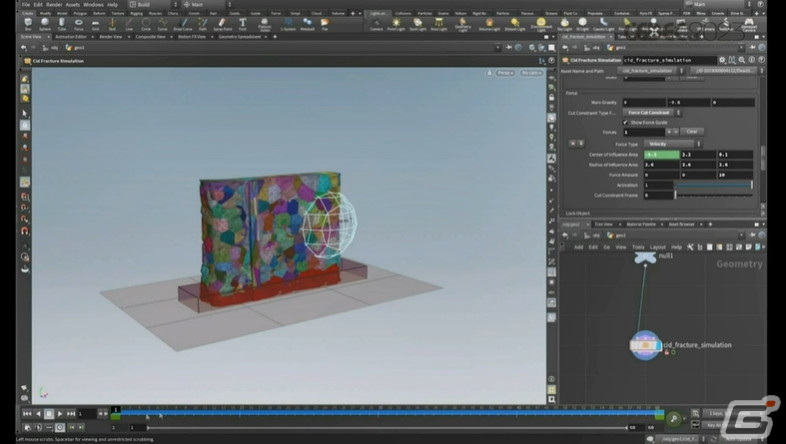Open network editor Tools menu
The image size is (786, 444).
tap(638, 247)
